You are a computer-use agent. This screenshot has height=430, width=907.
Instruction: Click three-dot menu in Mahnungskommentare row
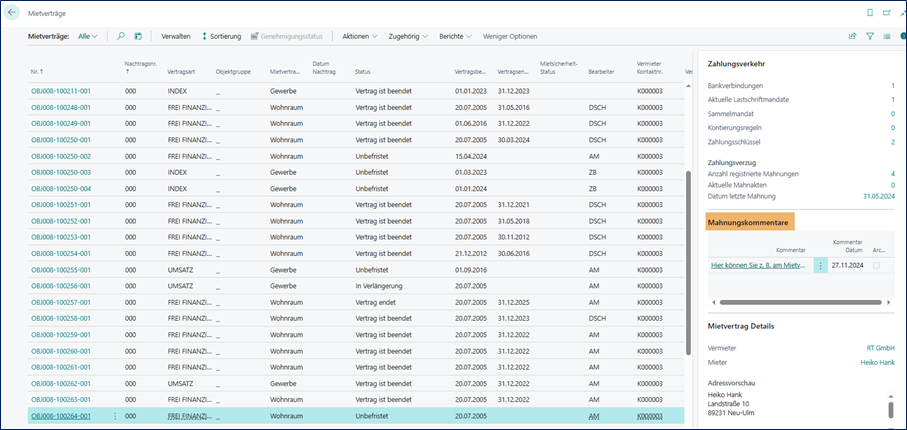tap(820, 265)
